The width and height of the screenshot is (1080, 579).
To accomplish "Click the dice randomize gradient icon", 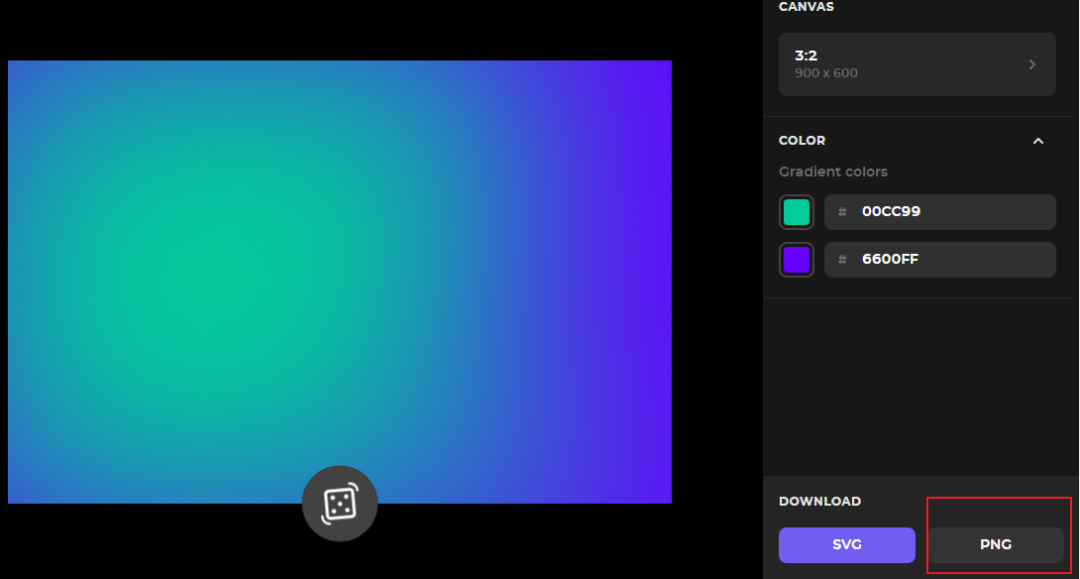I will (340, 504).
